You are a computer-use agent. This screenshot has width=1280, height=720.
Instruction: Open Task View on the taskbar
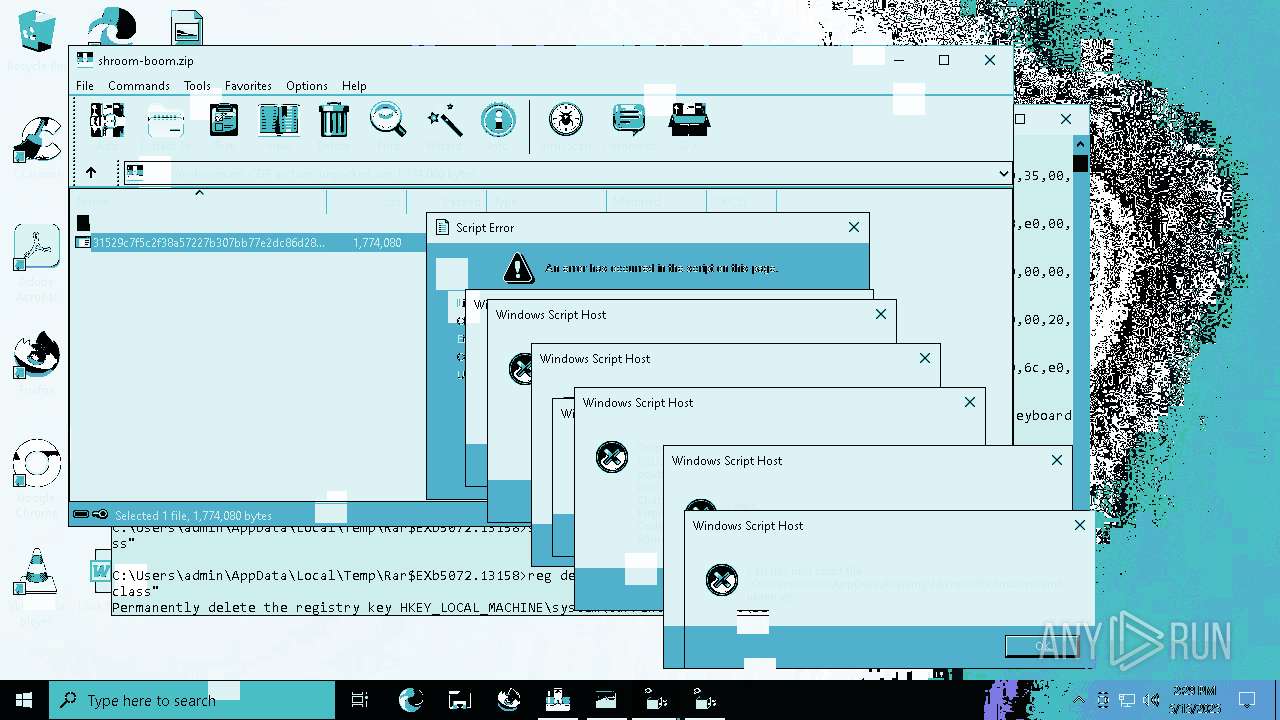pyautogui.click(x=360, y=700)
